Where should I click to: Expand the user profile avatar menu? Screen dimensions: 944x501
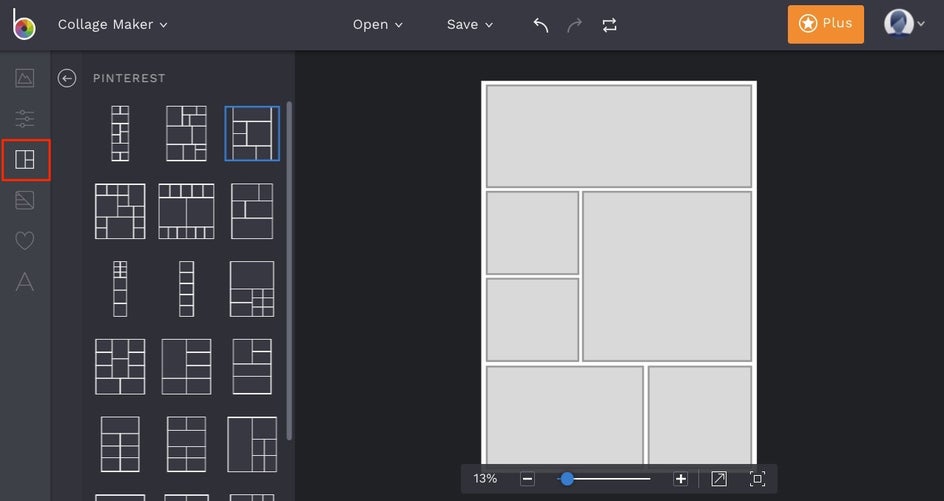click(904, 24)
